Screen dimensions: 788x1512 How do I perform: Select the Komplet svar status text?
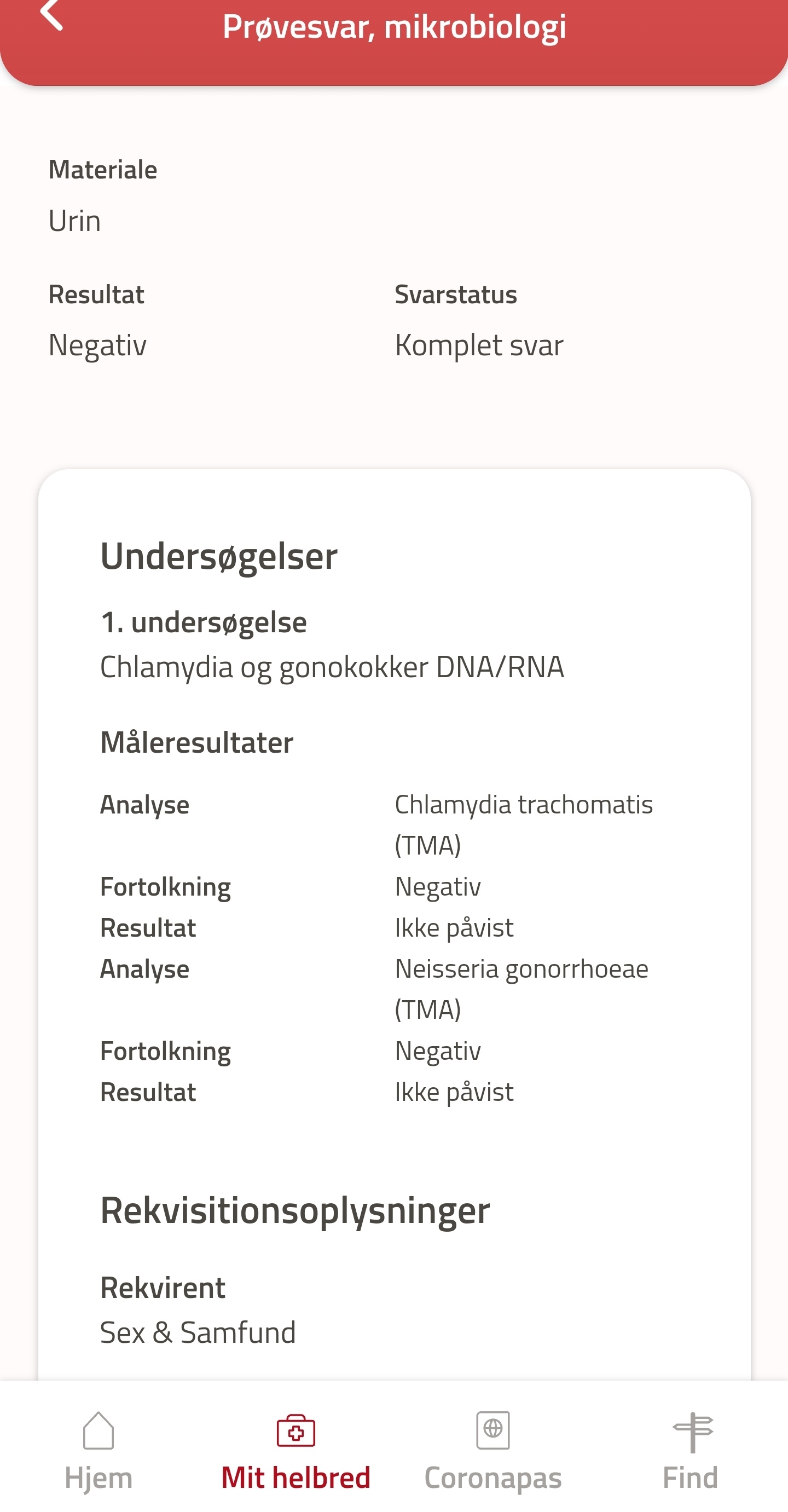pos(479,345)
